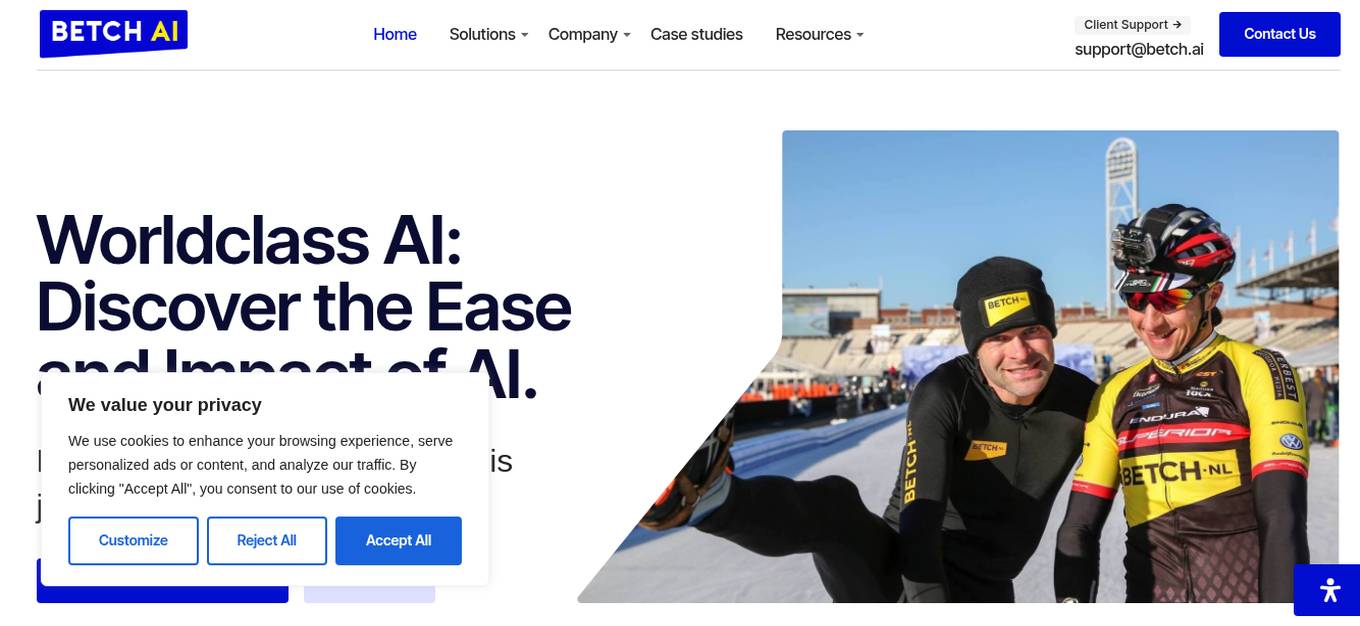Viewport: 1360px width, 626px height.
Task: Expand the Company dropdown arrow
Action: (627, 35)
